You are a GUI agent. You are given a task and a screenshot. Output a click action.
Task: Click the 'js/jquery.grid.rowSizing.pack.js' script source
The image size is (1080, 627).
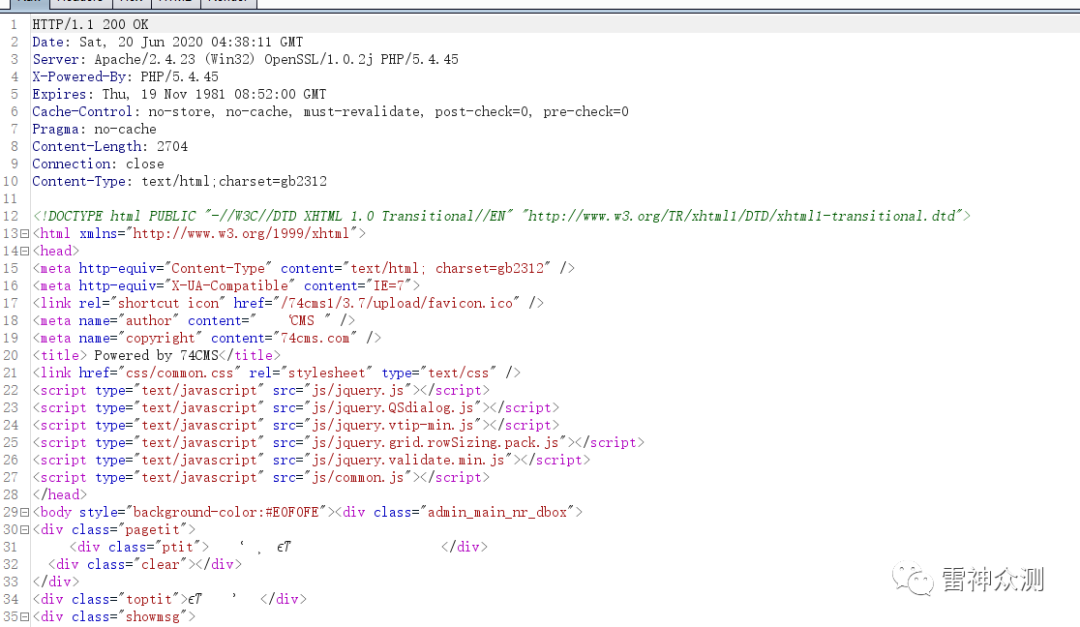coord(435,442)
